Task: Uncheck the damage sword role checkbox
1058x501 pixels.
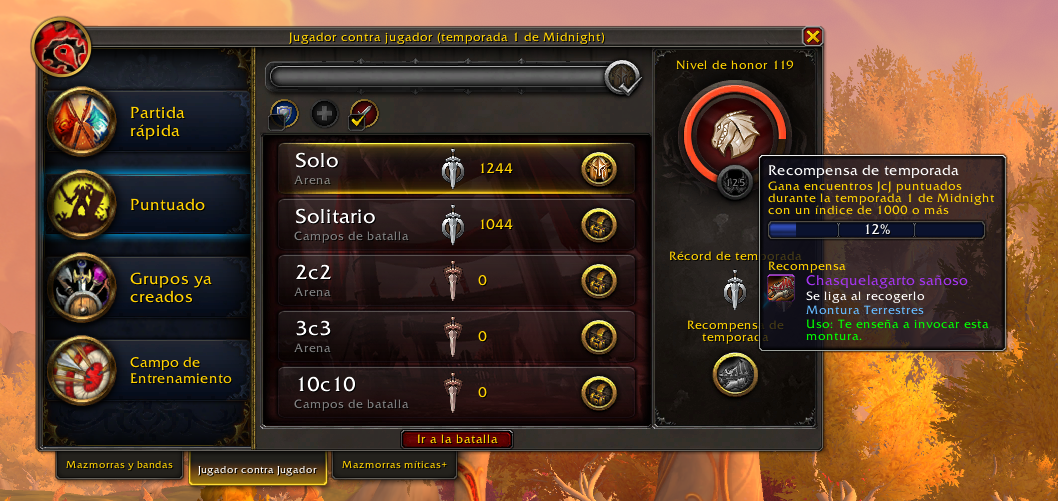Action: click(x=364, y=115)
